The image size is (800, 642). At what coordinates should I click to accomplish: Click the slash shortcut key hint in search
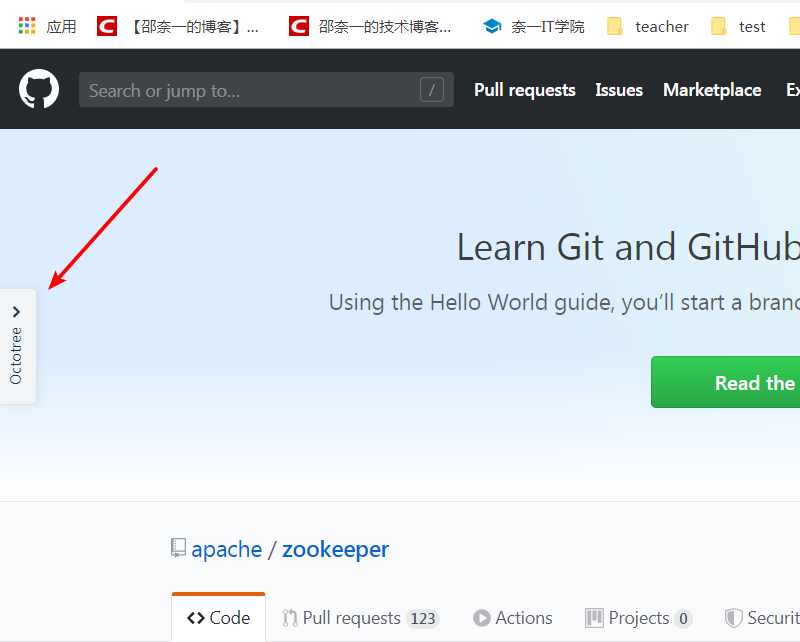click(432, 90)
